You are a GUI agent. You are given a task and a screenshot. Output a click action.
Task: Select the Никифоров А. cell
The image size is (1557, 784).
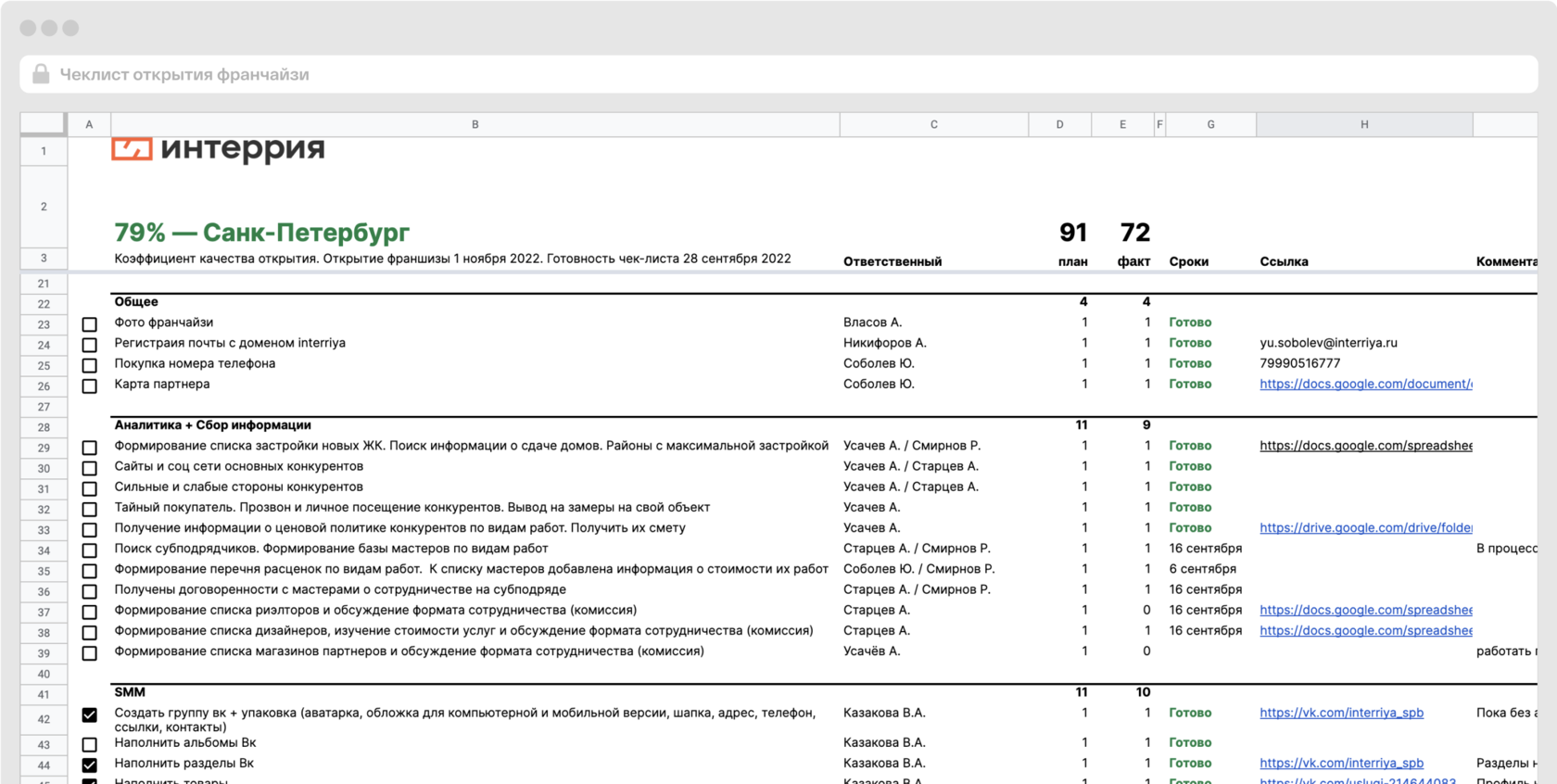pyautogui.click(x=885, y=343)
